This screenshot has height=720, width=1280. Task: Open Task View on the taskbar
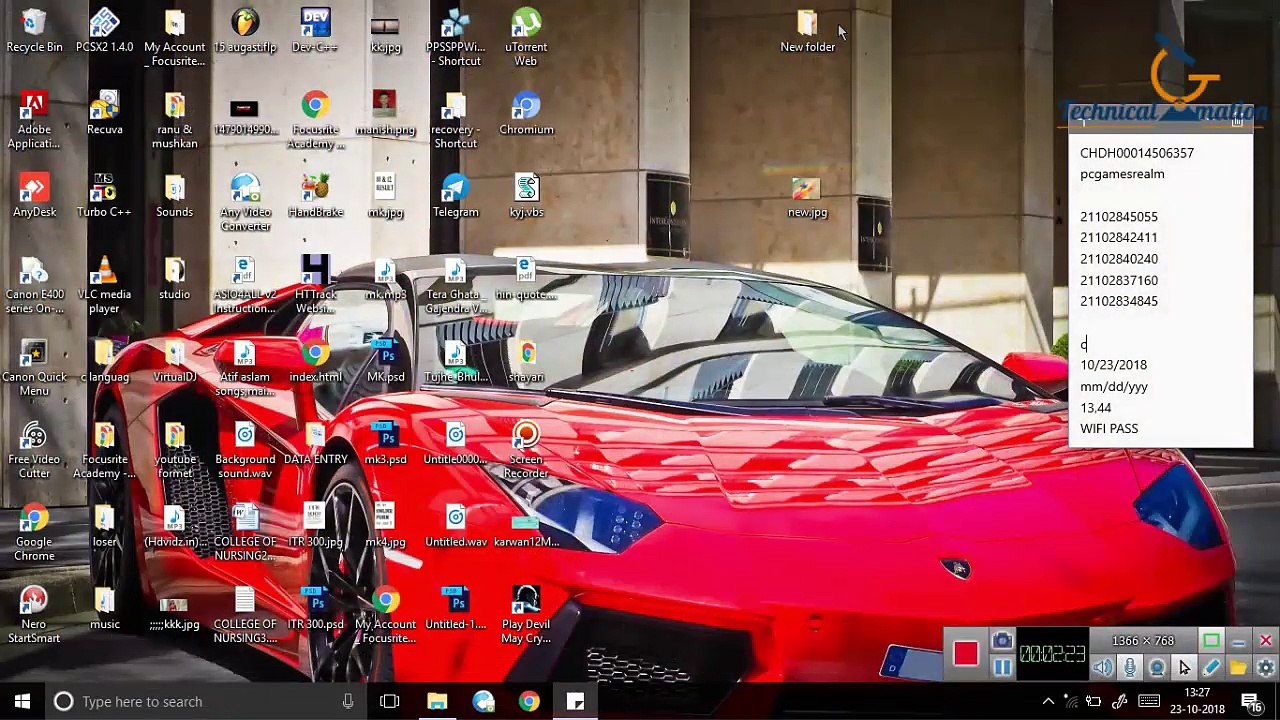click(x=390, y=702)
